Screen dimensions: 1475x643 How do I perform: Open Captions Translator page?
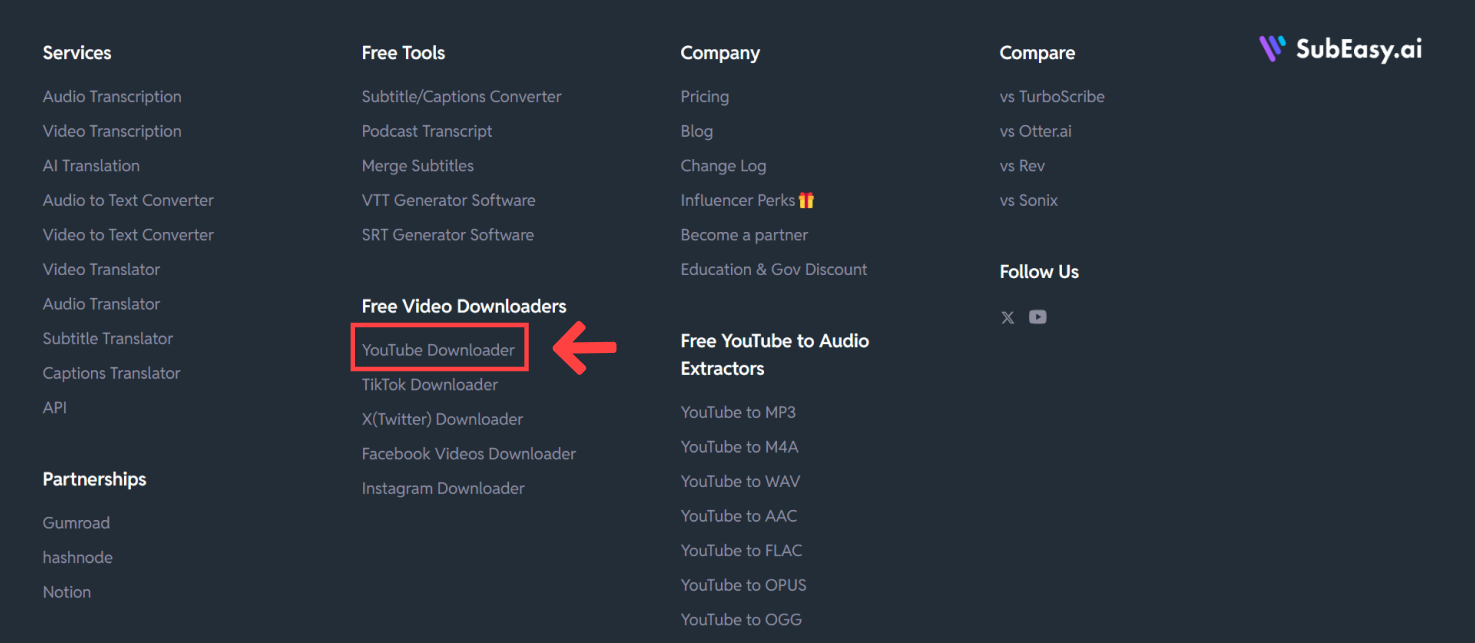click(x=112, y=373)
